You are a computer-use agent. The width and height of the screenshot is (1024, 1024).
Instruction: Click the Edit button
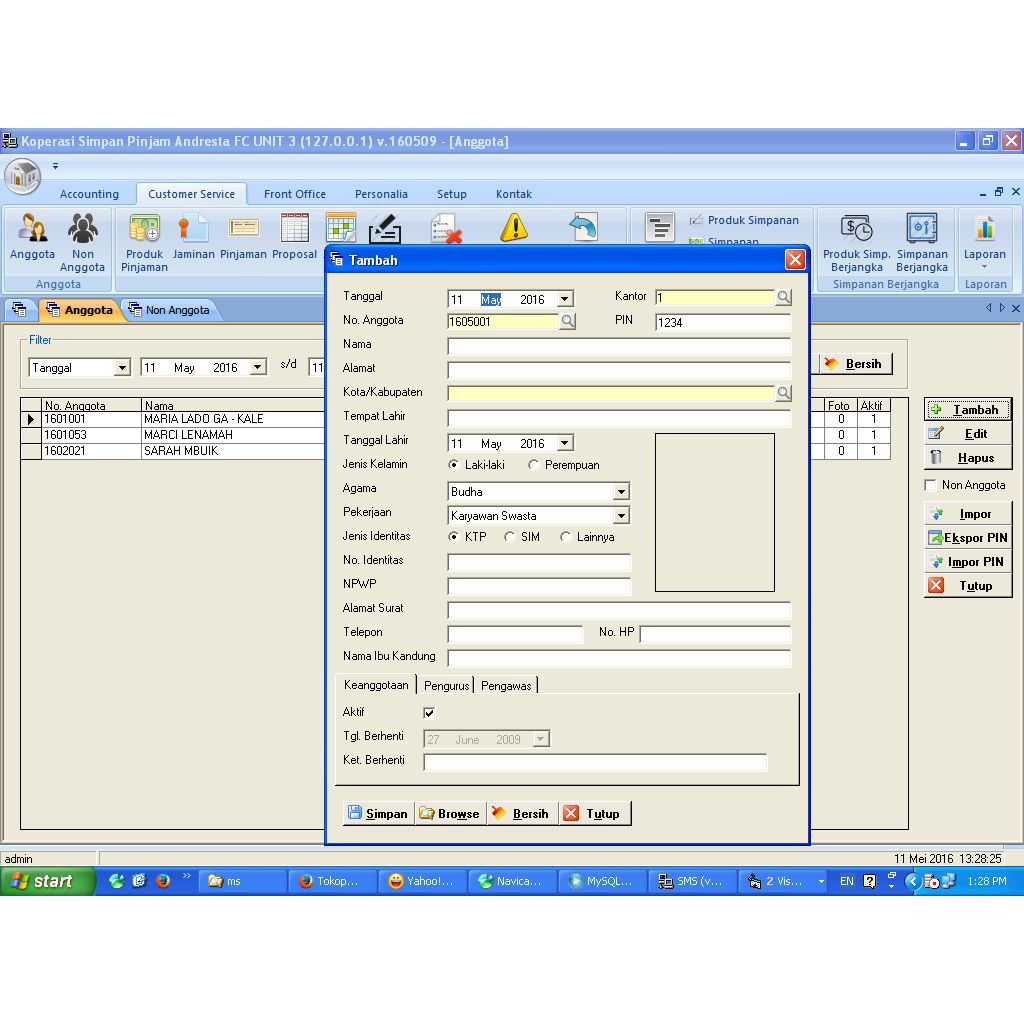click(968, 434)
